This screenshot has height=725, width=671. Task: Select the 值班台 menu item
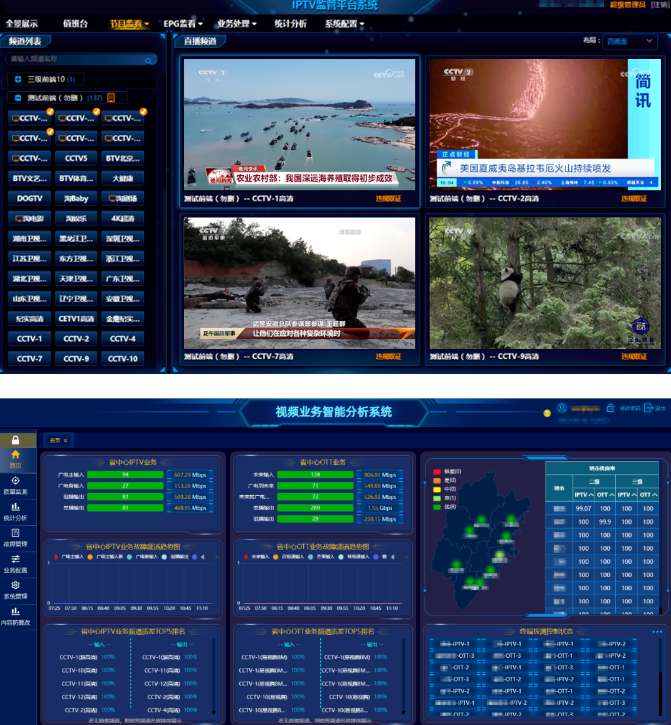75,24
